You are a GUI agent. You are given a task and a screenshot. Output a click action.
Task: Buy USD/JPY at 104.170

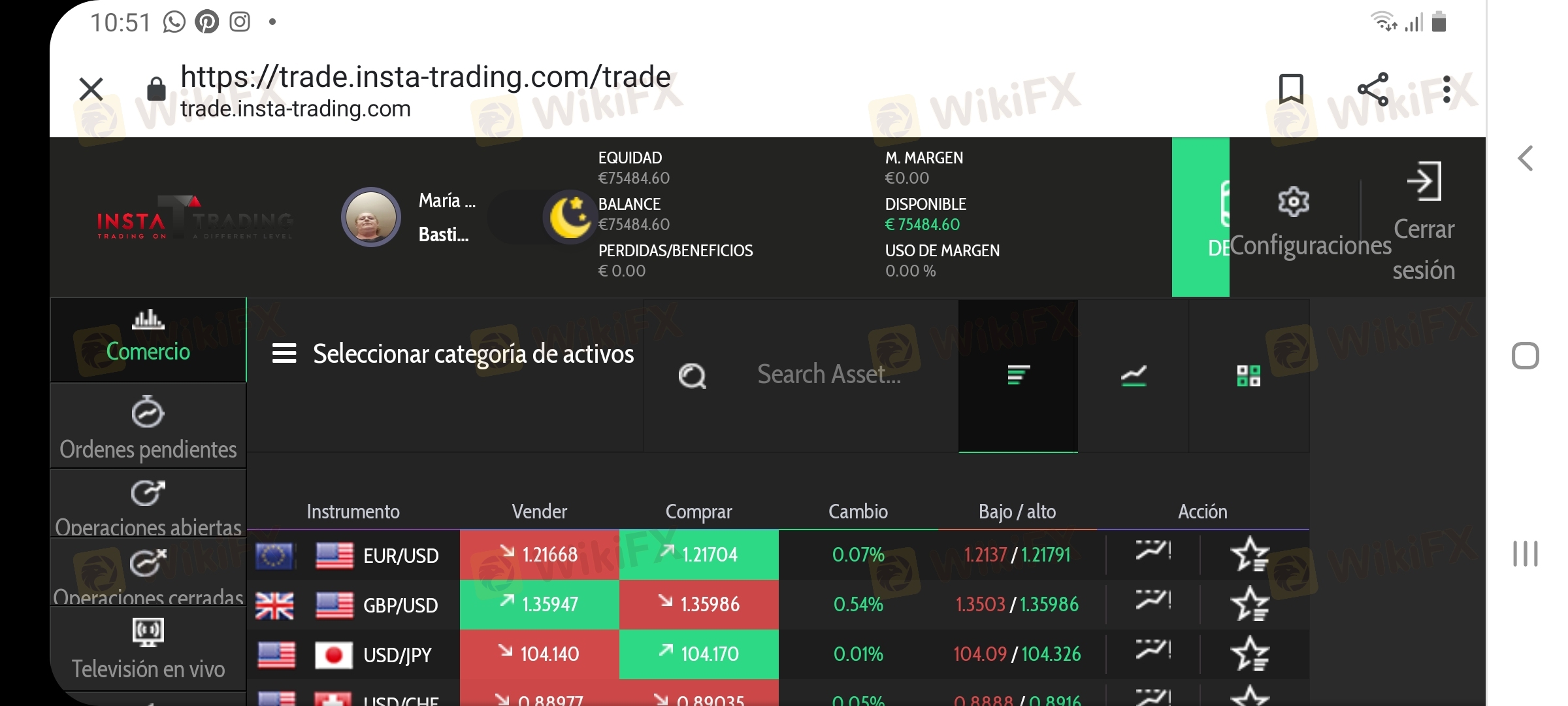[699, 654]
